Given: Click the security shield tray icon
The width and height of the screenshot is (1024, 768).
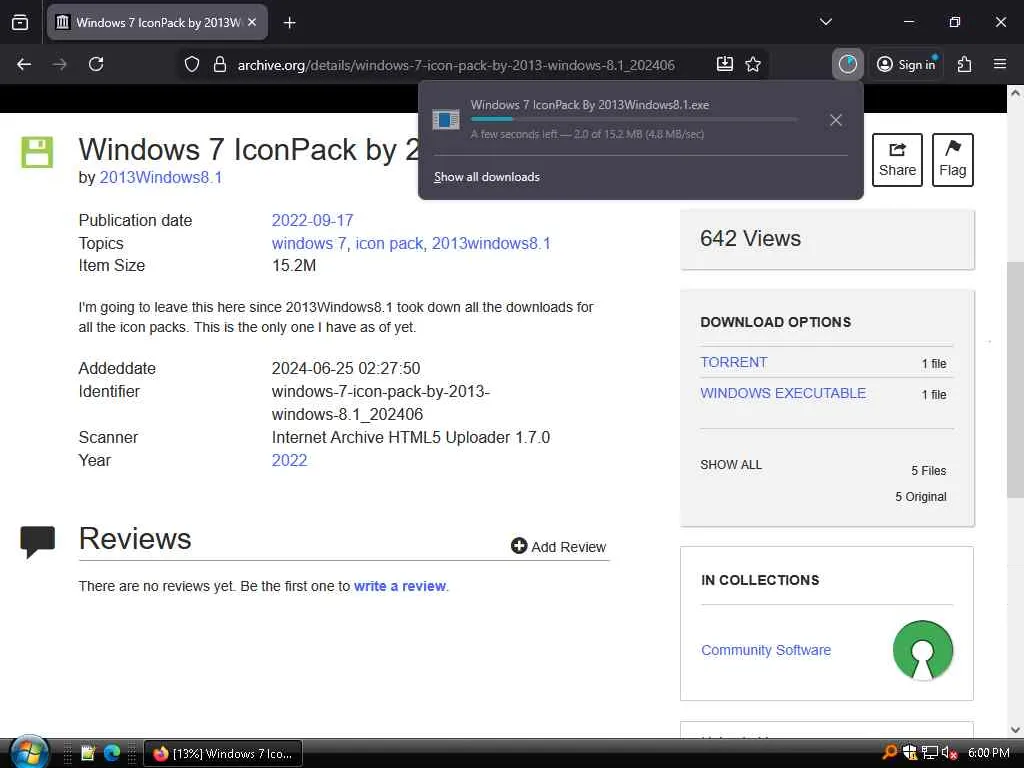Looking at the screenshot, I should [x=910, y=753].
